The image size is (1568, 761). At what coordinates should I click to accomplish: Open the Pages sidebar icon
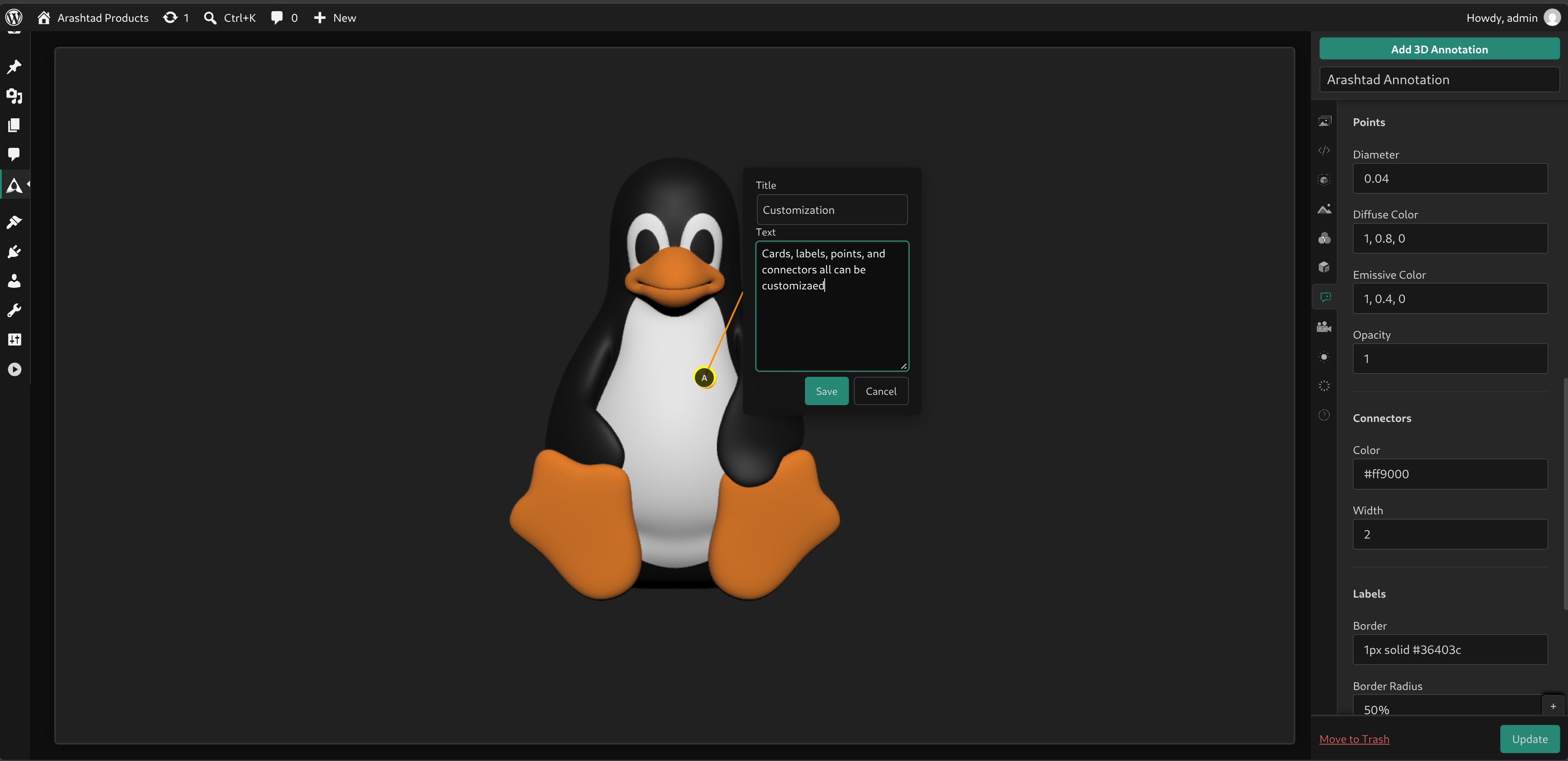(14, 125)
